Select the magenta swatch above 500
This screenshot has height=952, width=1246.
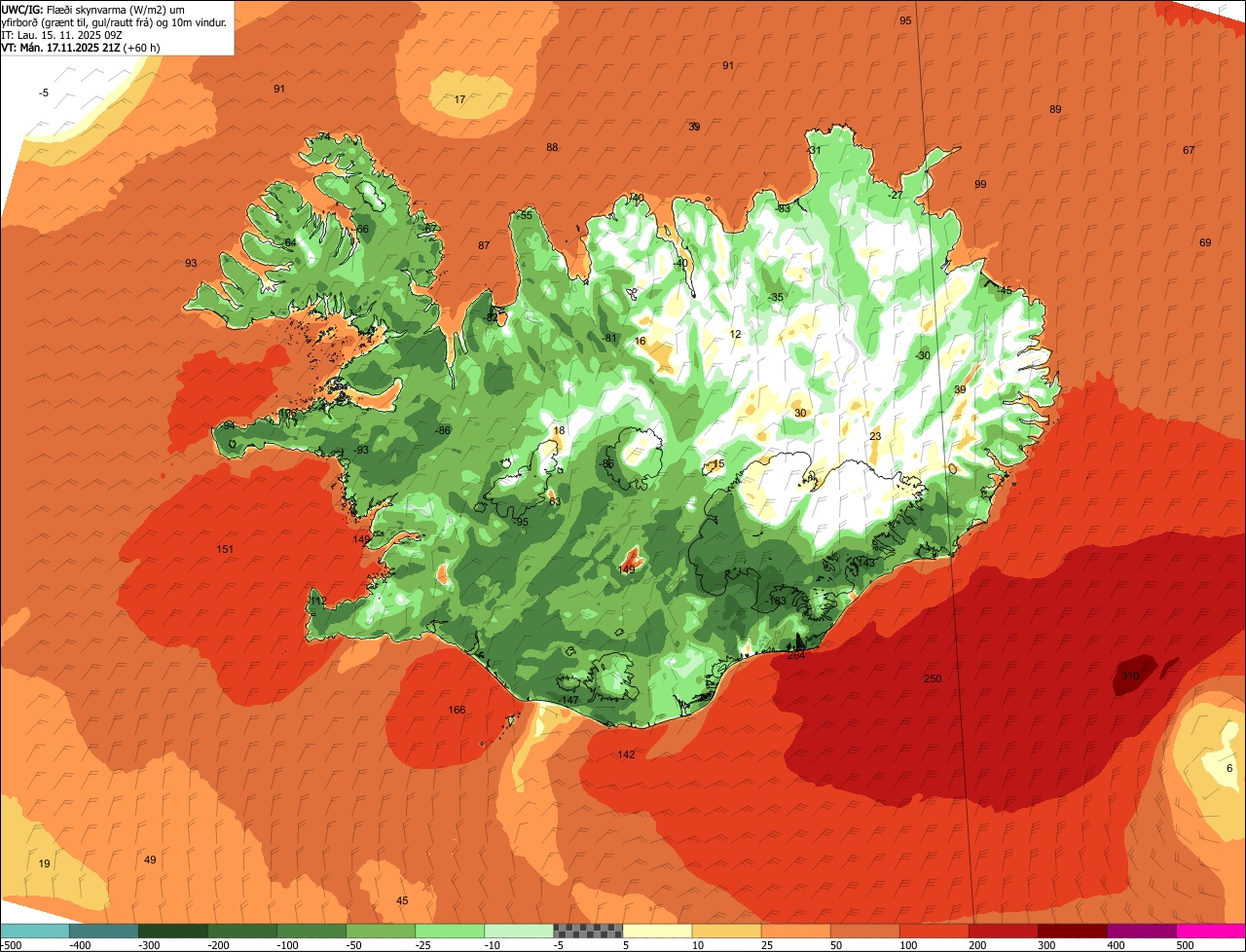[x=1210, y=931]
